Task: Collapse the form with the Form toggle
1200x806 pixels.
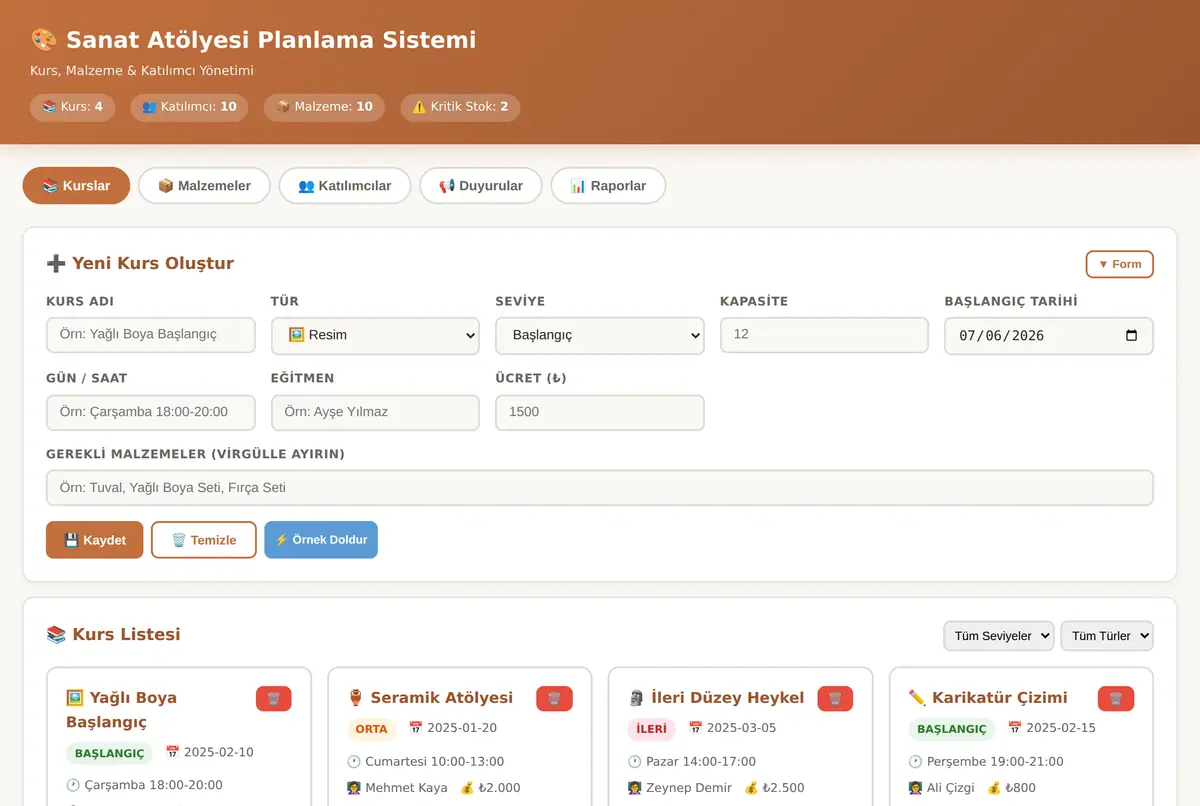Action: 1120,264
